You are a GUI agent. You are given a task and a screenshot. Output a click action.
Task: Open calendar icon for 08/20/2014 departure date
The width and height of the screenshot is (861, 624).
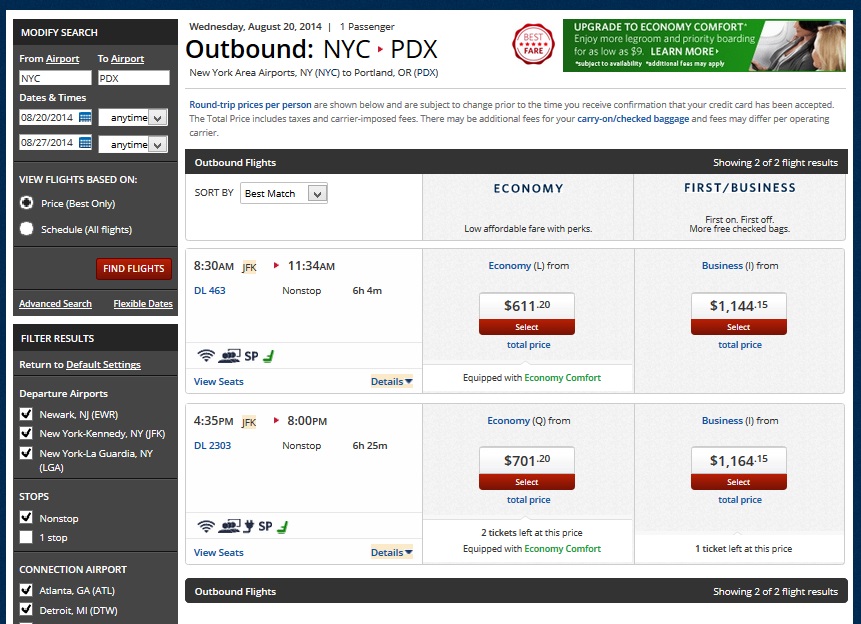pyautogui.click(x=85, y=117)
